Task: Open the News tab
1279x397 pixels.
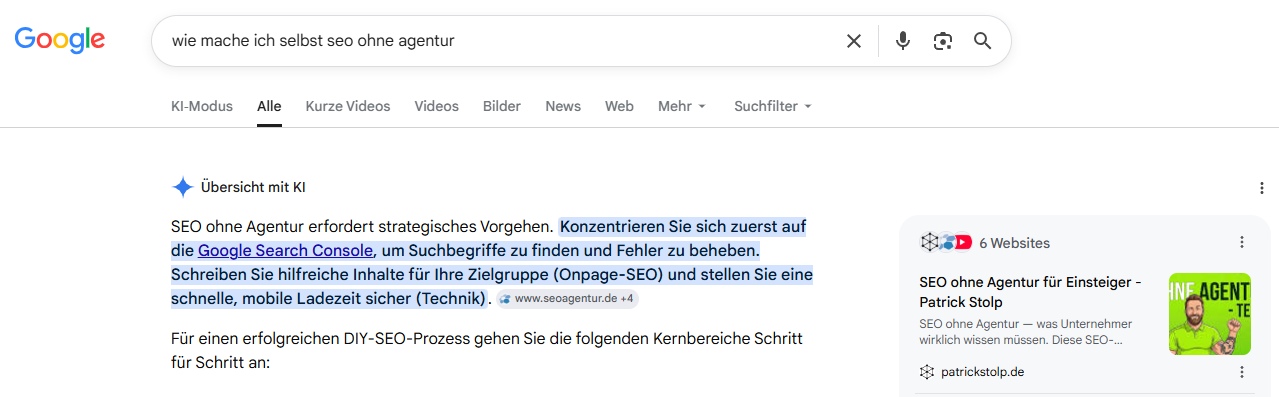Action: coord(563,106)
